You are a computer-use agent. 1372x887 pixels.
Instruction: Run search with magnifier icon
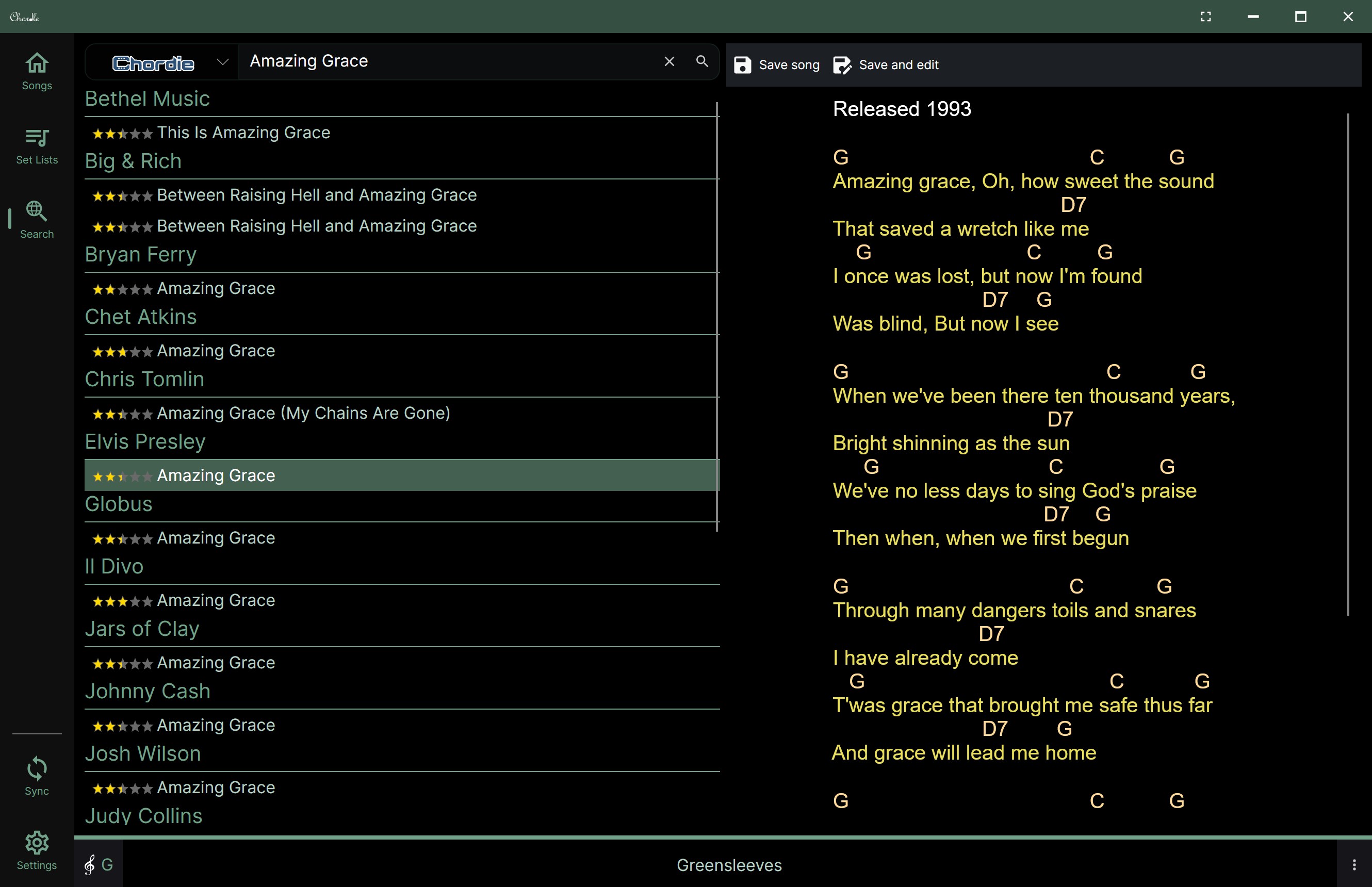tap(701, 61)
